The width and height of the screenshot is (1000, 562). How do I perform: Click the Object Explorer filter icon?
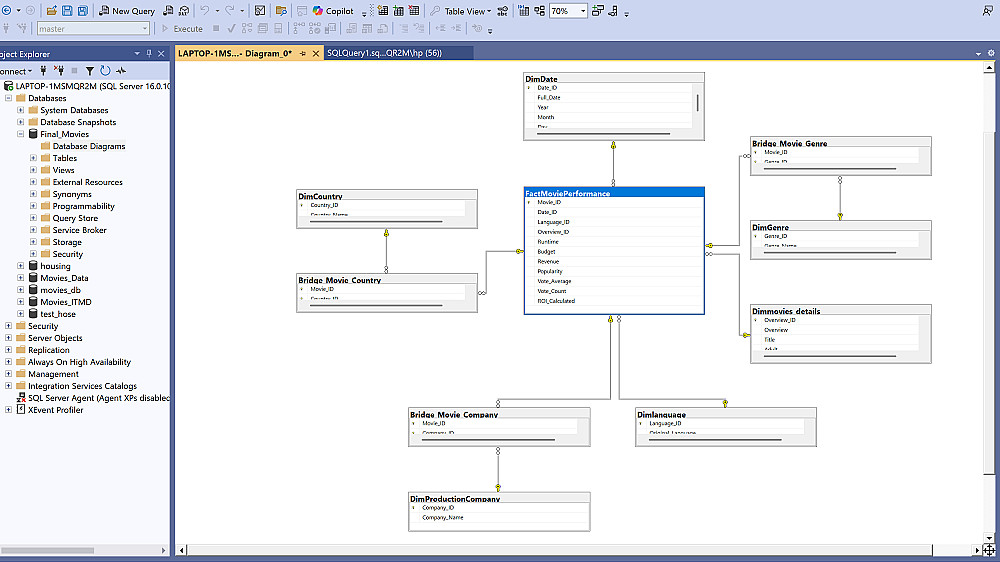[x=89, y=71]
